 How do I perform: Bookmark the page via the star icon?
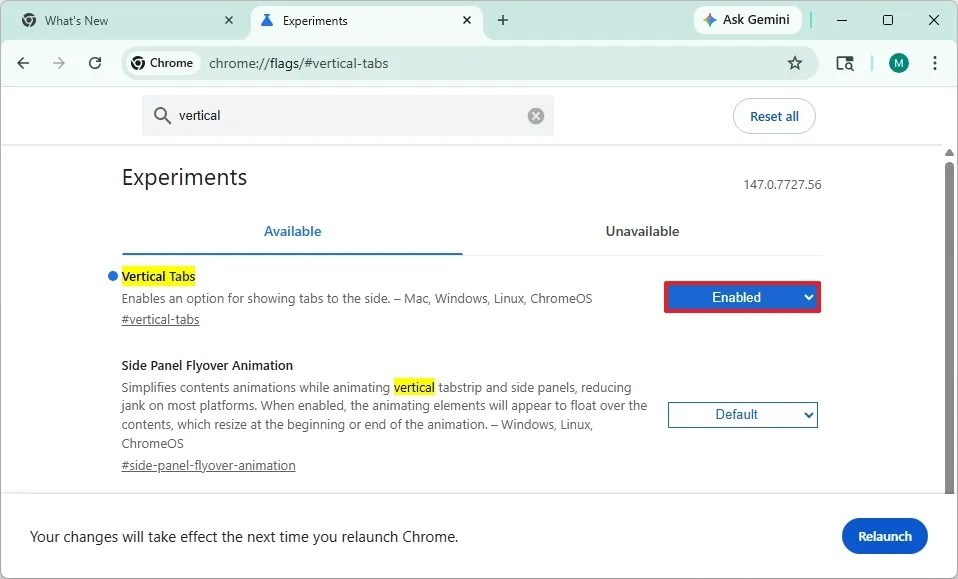click(795, 62)
